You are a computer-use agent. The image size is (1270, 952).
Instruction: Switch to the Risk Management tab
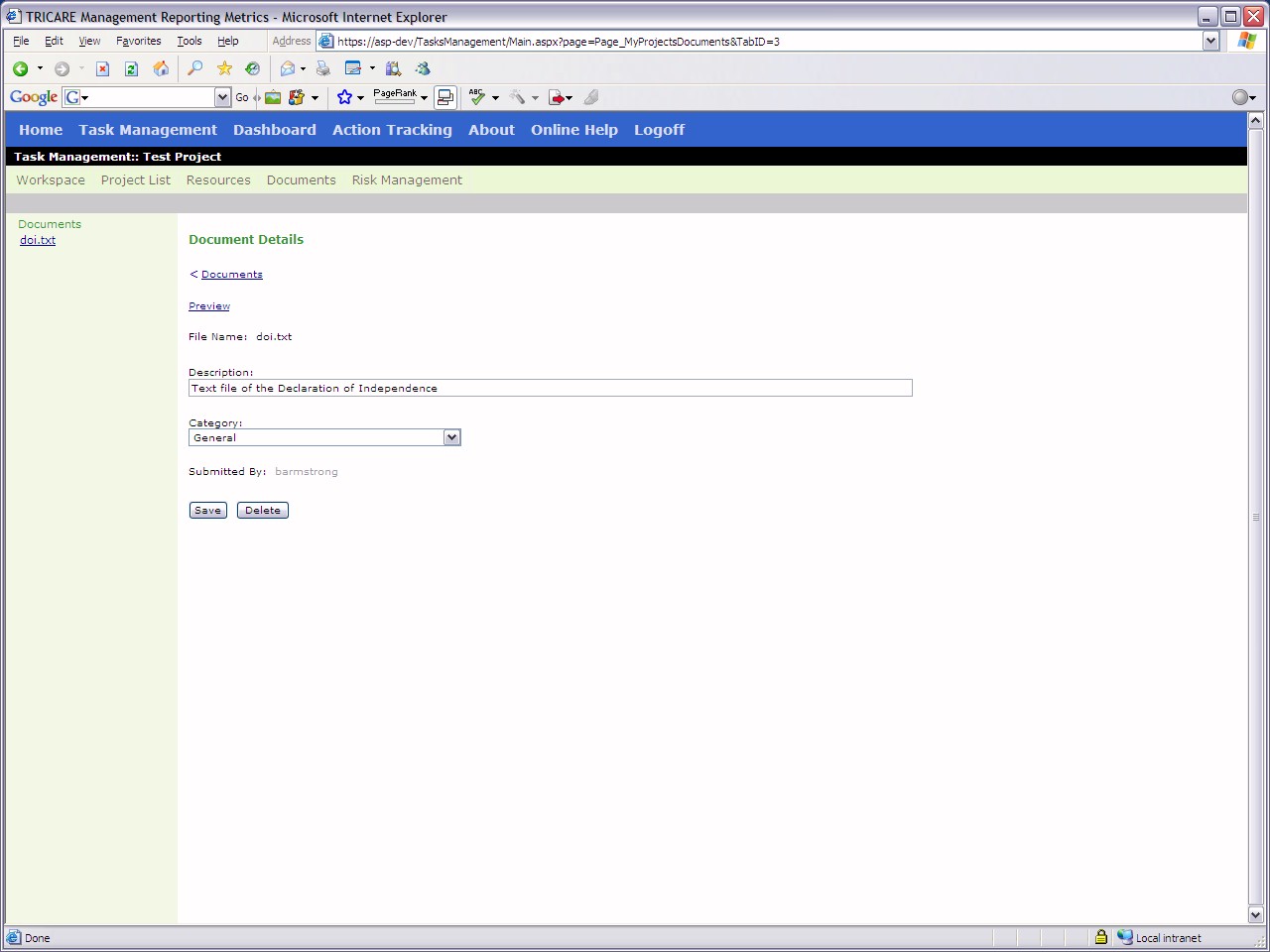click(407, 179)
